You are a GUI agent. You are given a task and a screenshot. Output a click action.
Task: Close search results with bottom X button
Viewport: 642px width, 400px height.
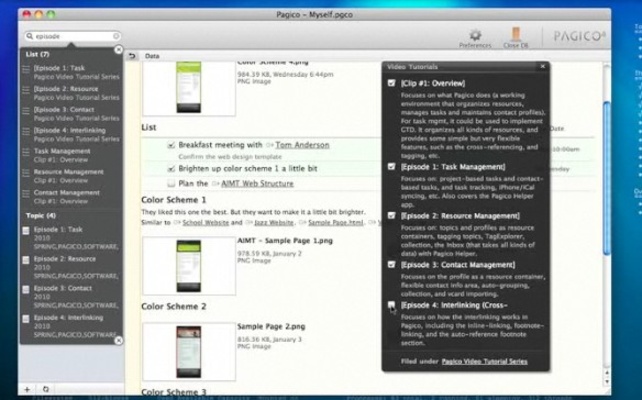[118, 340]
